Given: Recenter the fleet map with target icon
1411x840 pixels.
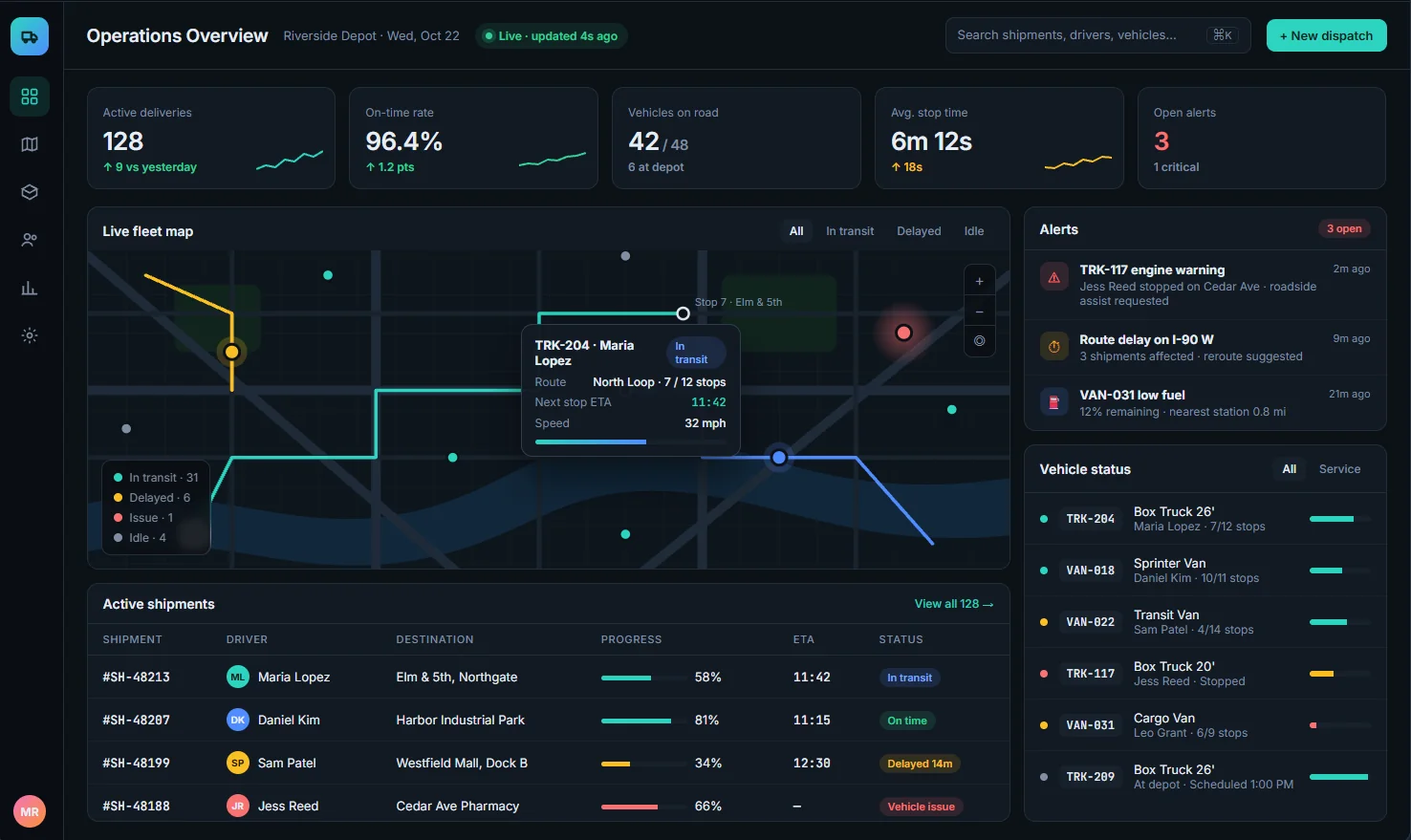Looking at the screenshot, I should point(979,341).
